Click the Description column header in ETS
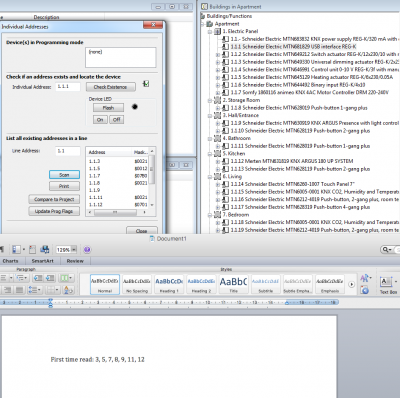The image size is (400, 398). click(x=46, y=17)
